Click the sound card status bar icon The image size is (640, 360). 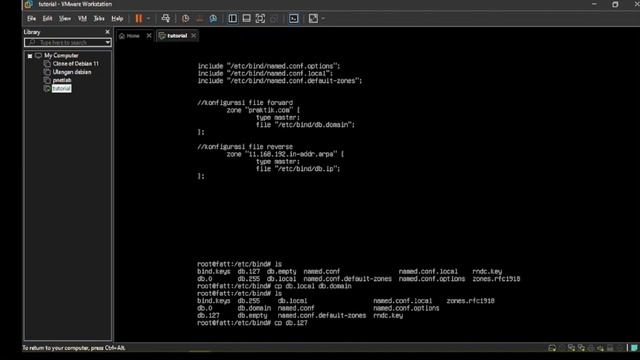click(600, 348)
